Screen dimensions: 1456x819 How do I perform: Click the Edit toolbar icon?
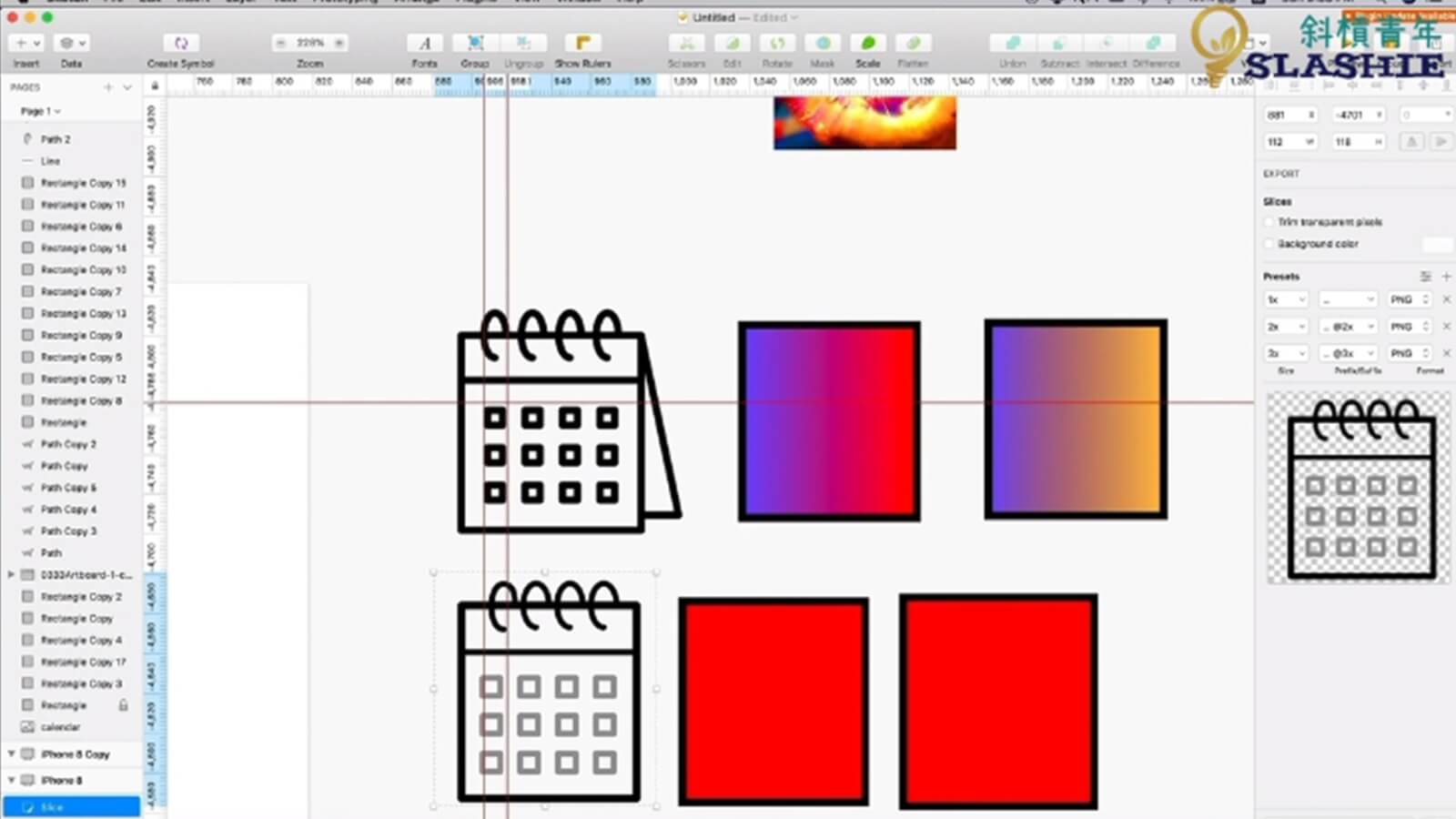coord(733,43)
